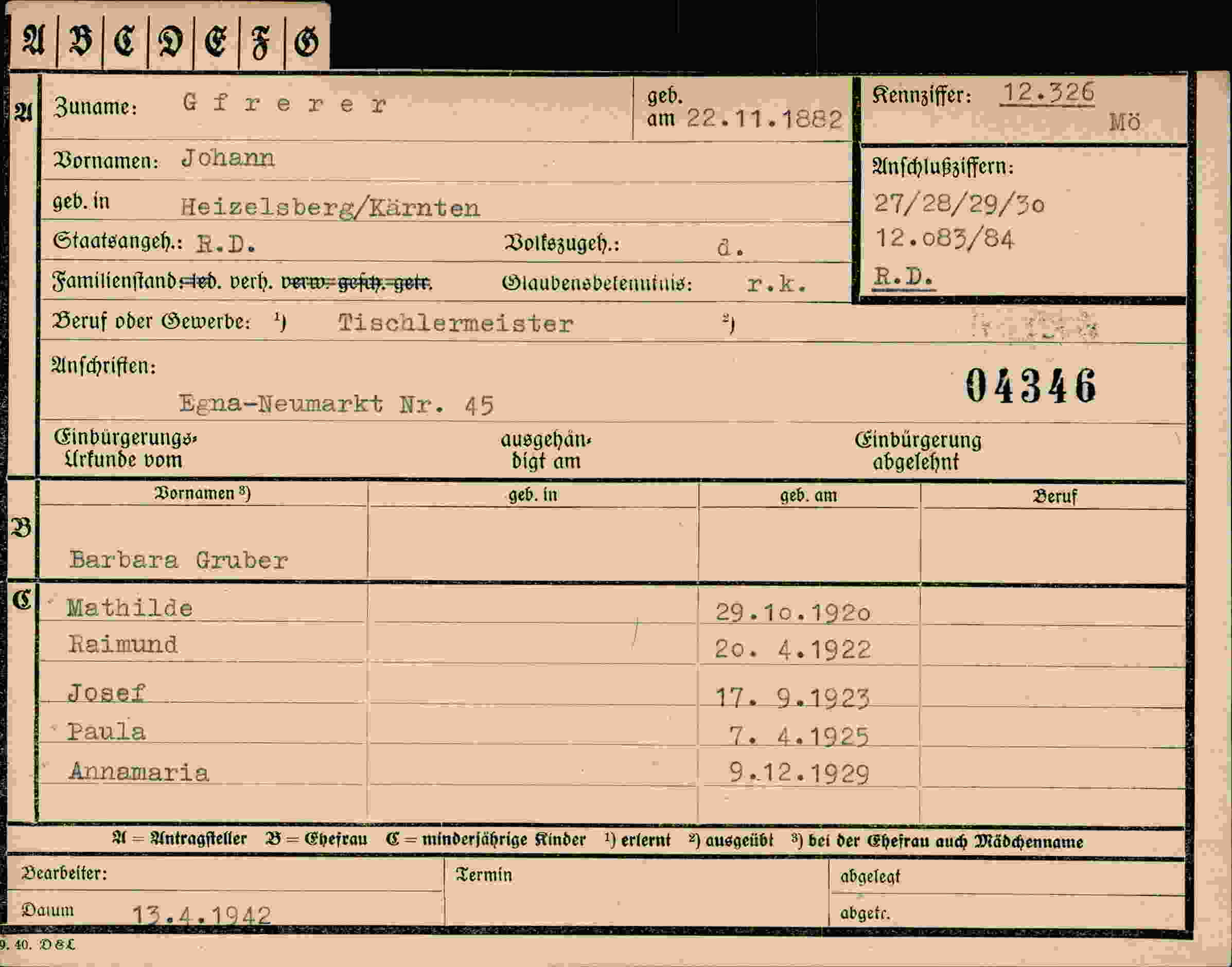Select index tab letter A
Viewport: 1232px width, 967px height.
33,41
